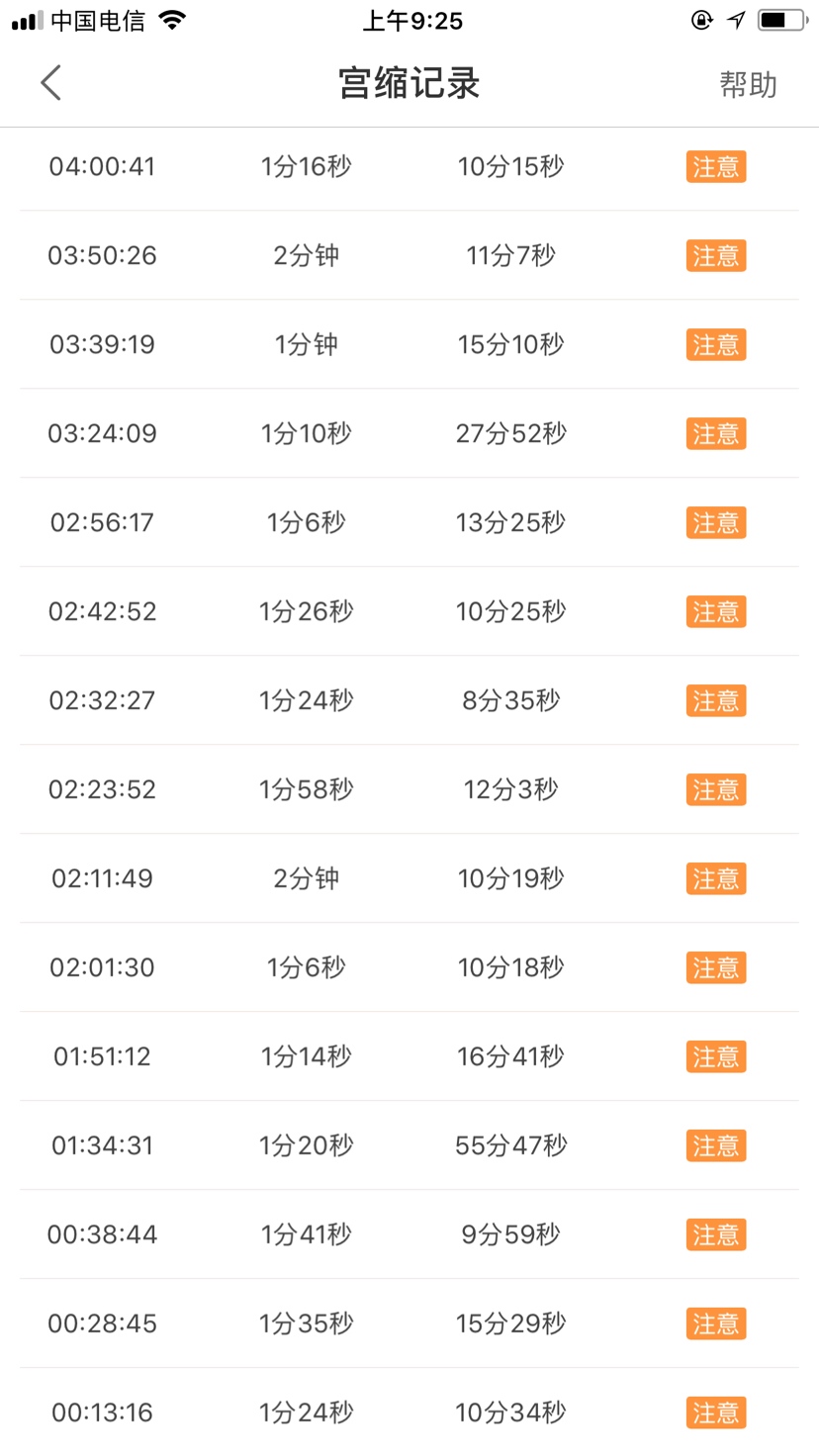This screenshot has height=1456, width=819.
Task: Tap 注意 button for 00:38:44 record
Action: pos(716,1235)
